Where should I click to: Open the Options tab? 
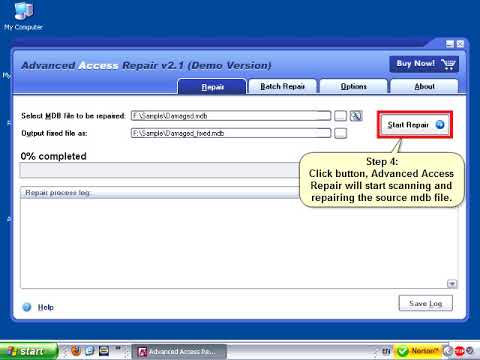(353, 86)
